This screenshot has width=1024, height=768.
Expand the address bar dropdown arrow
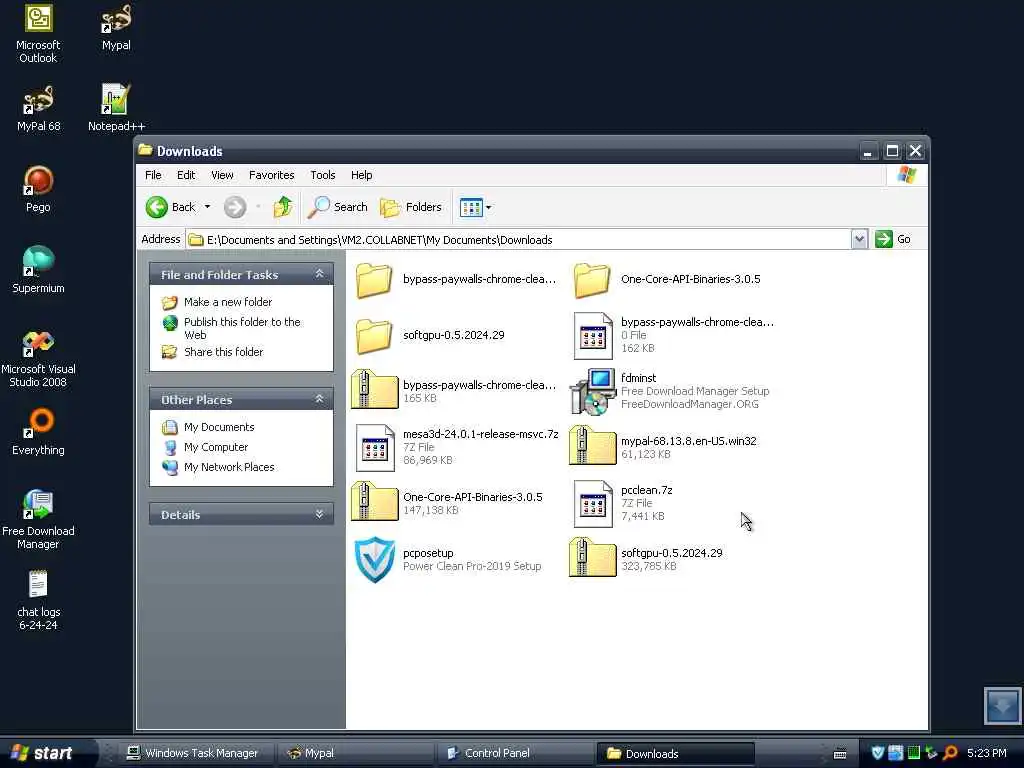tap(859, 240)
